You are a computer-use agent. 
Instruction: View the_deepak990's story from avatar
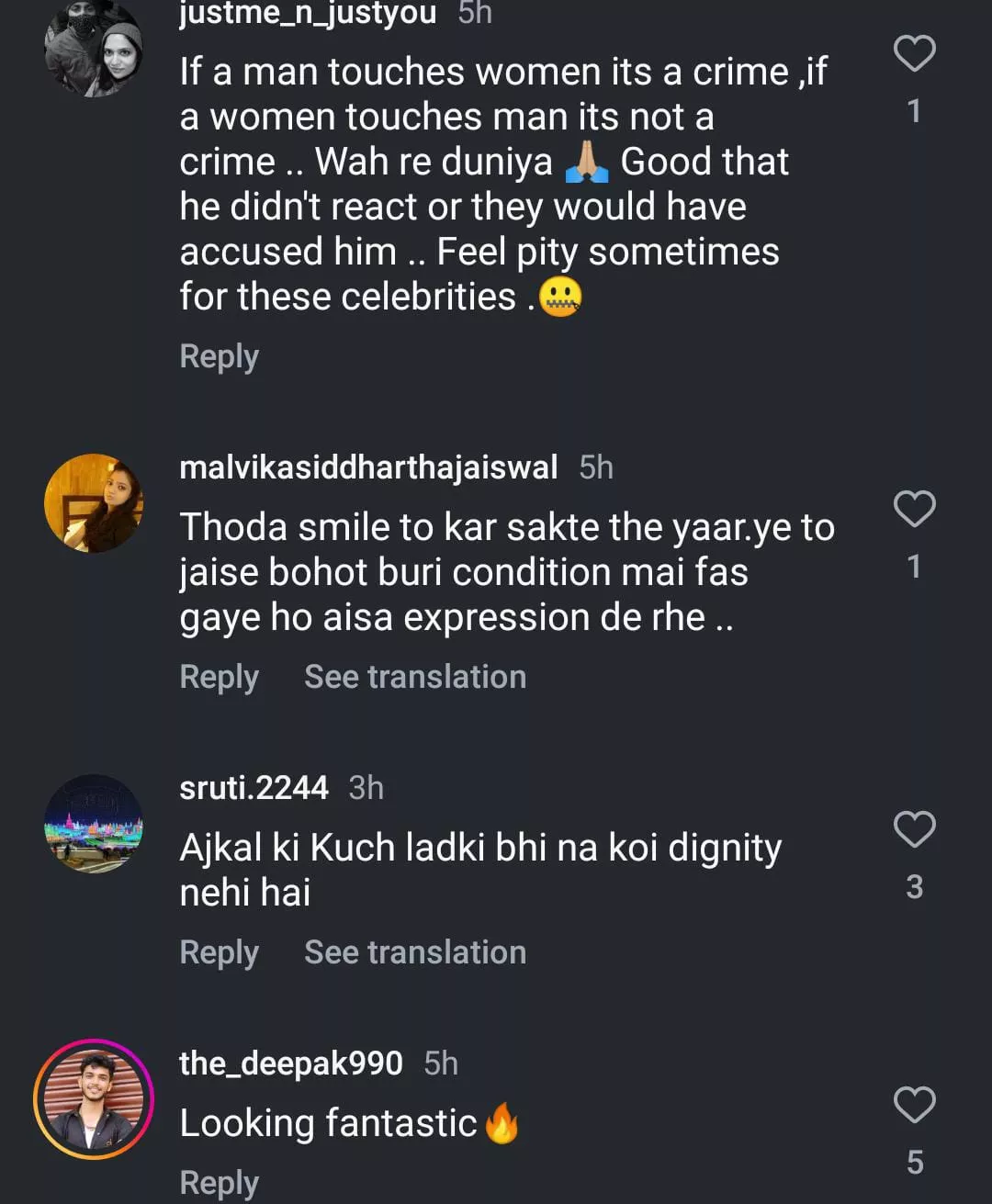94,1098
